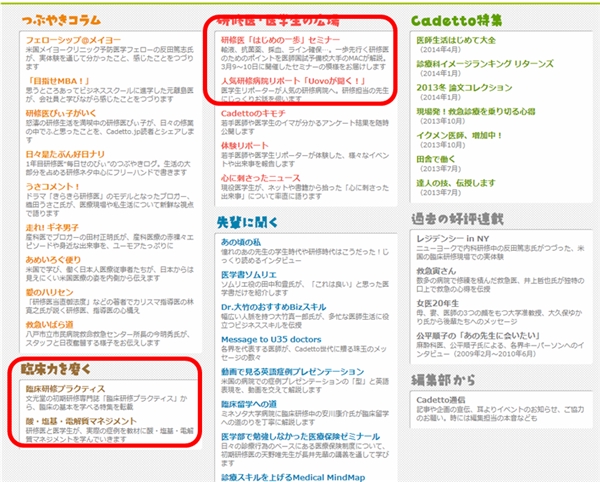This screenshot has height=482, width=600.
Task: Click the あめいろぐ便り link
Action: (x=53, y=260)
